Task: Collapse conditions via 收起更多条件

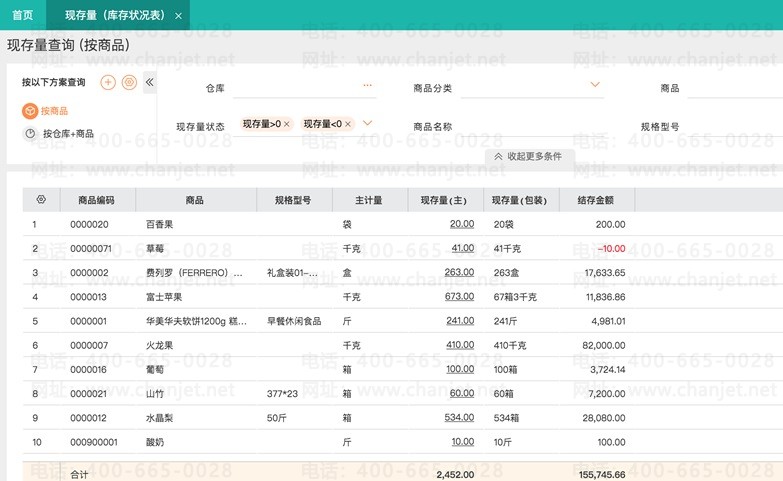Action: [528, 156]
